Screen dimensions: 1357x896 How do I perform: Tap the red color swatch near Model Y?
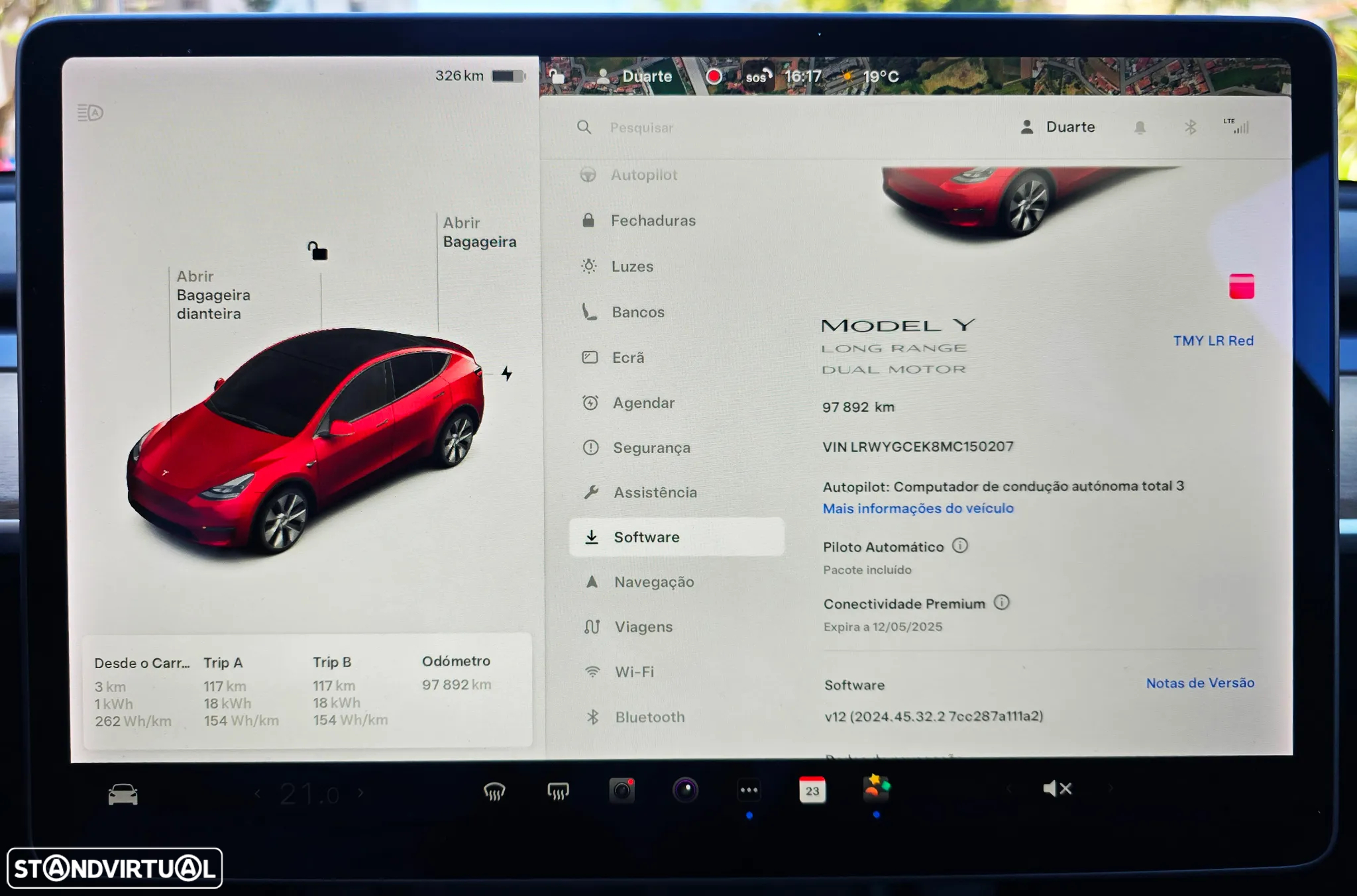pos(1241,286)
